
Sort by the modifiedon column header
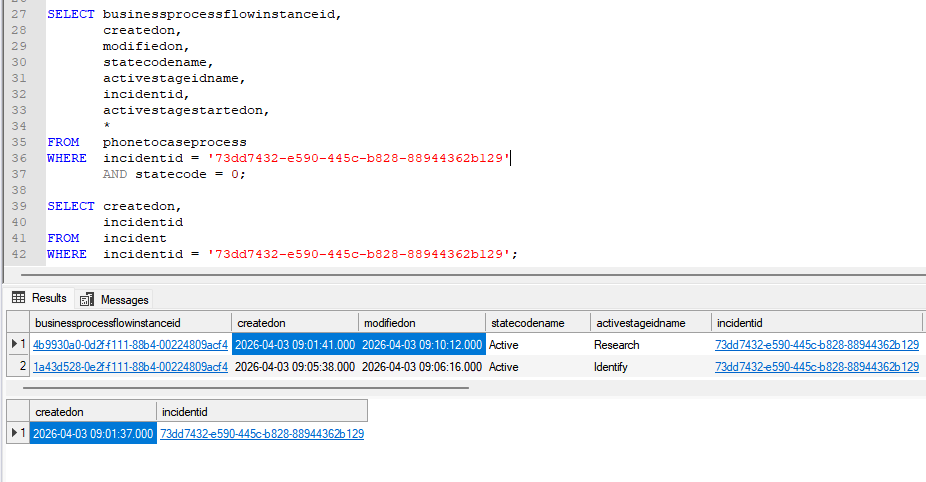pos(389,323)
